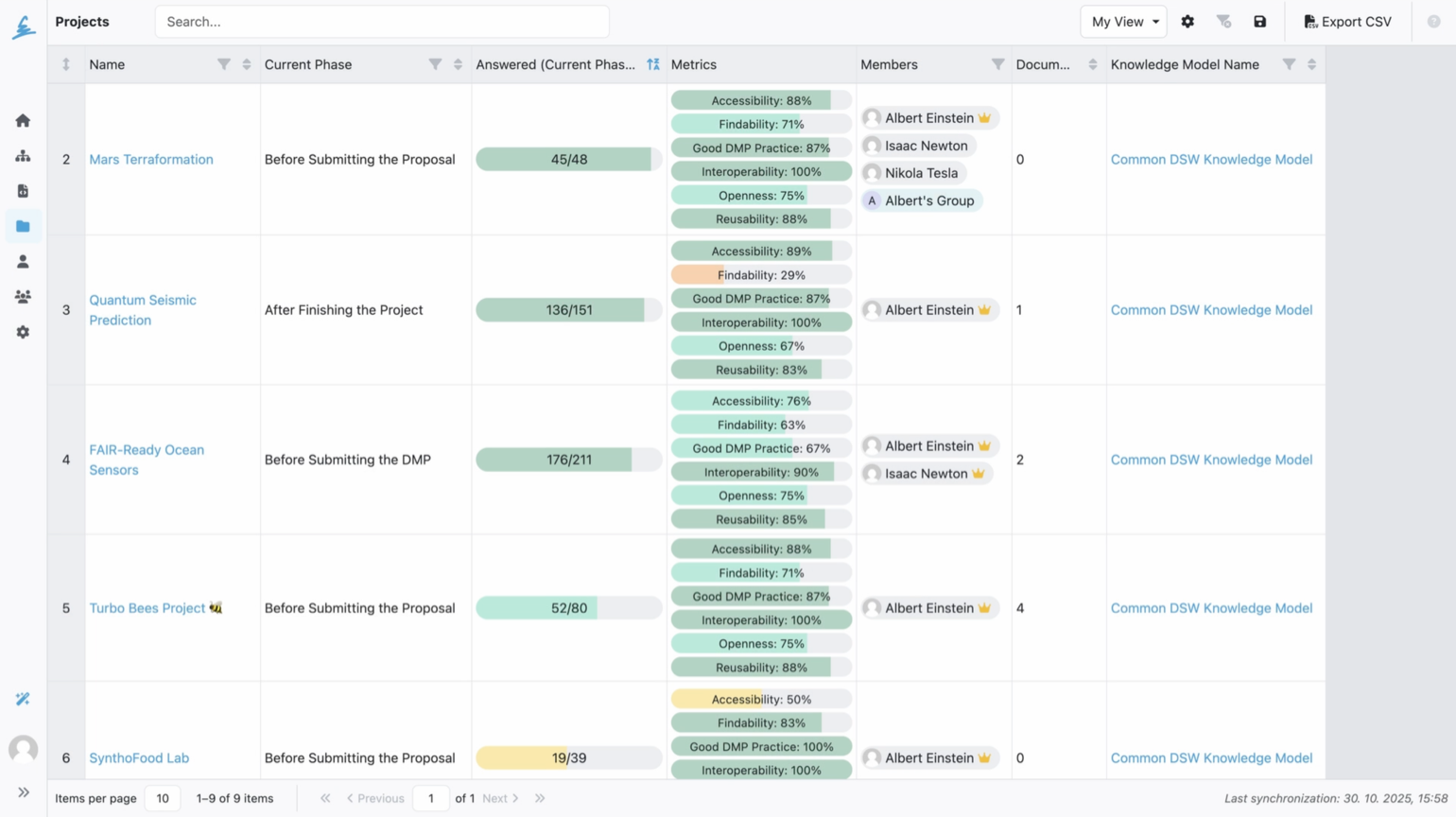Toggle the Members column filter funnel
The width and height of the screenshot is (1456, 817).
click(997, 63)
